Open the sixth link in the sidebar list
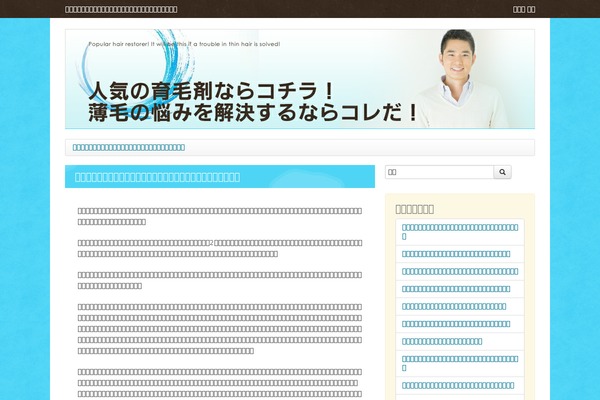 (455, 323)
